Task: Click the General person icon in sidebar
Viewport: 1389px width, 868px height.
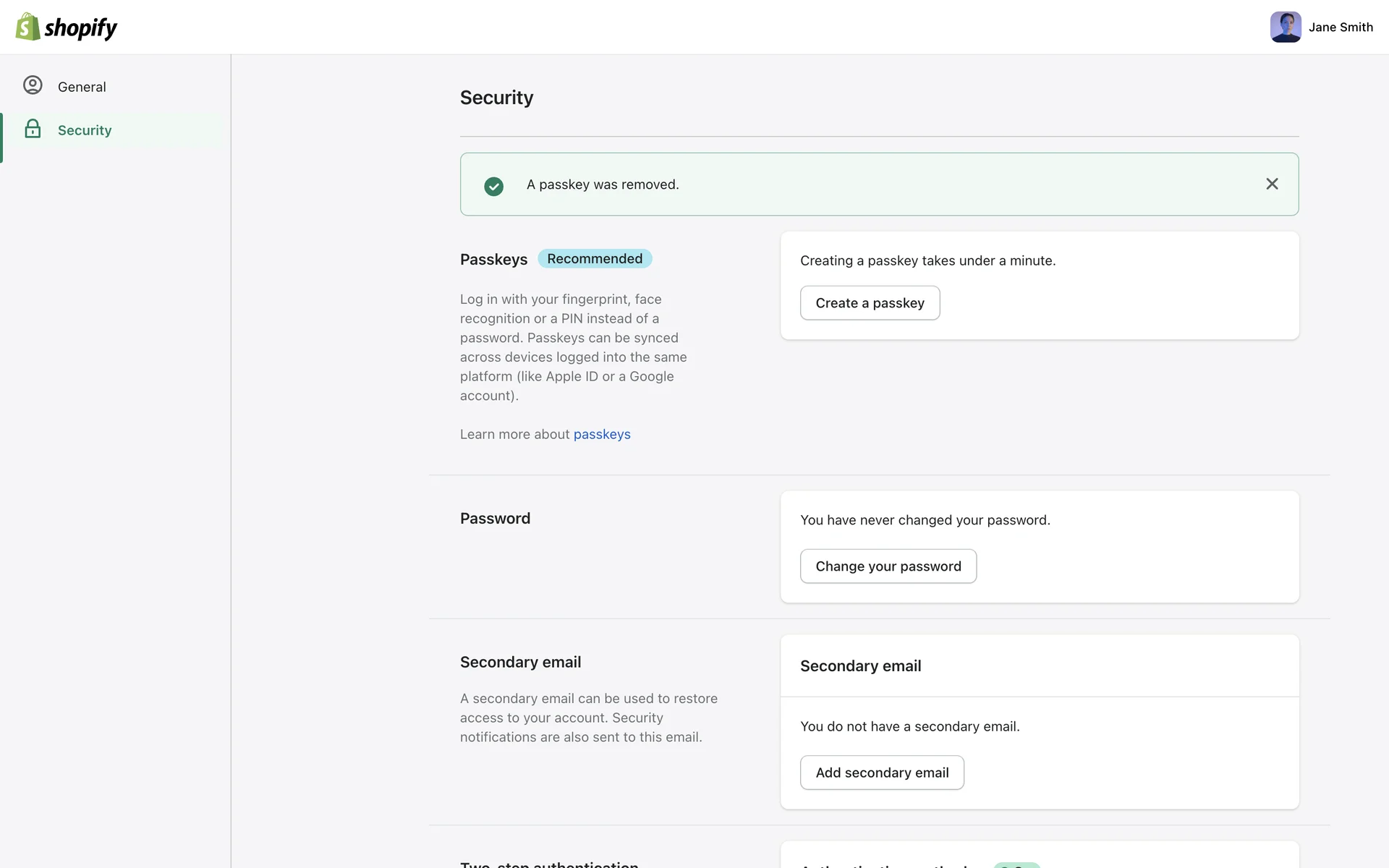Action: 33,85
